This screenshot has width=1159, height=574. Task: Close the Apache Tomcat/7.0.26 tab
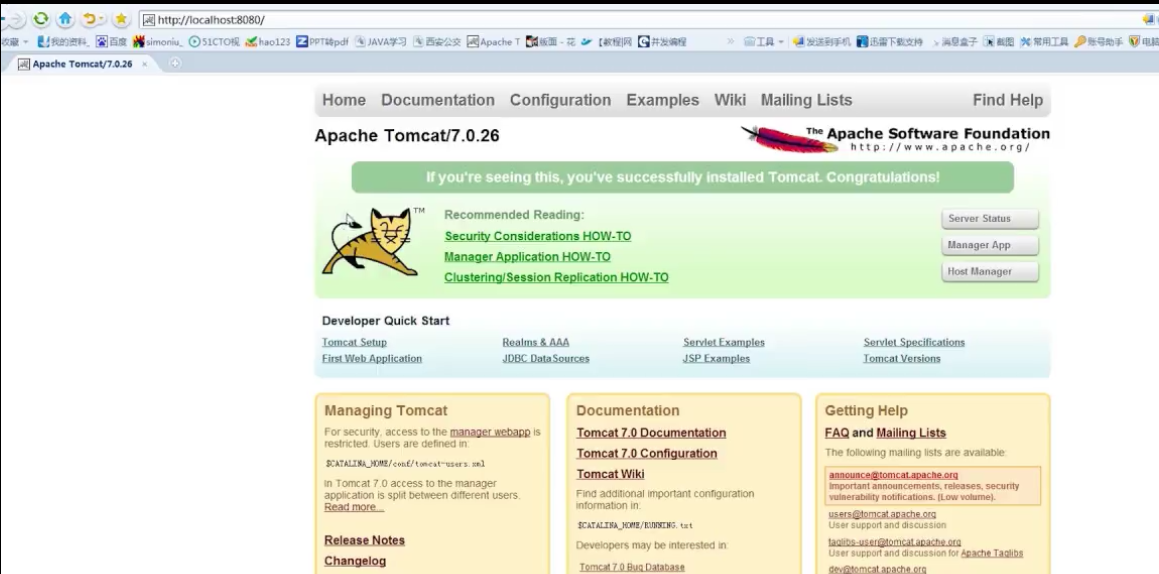pos(145,64)
